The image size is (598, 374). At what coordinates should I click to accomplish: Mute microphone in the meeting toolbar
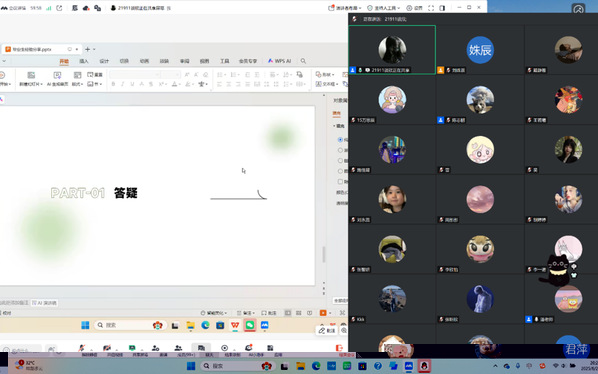click(x=82, y=348)
